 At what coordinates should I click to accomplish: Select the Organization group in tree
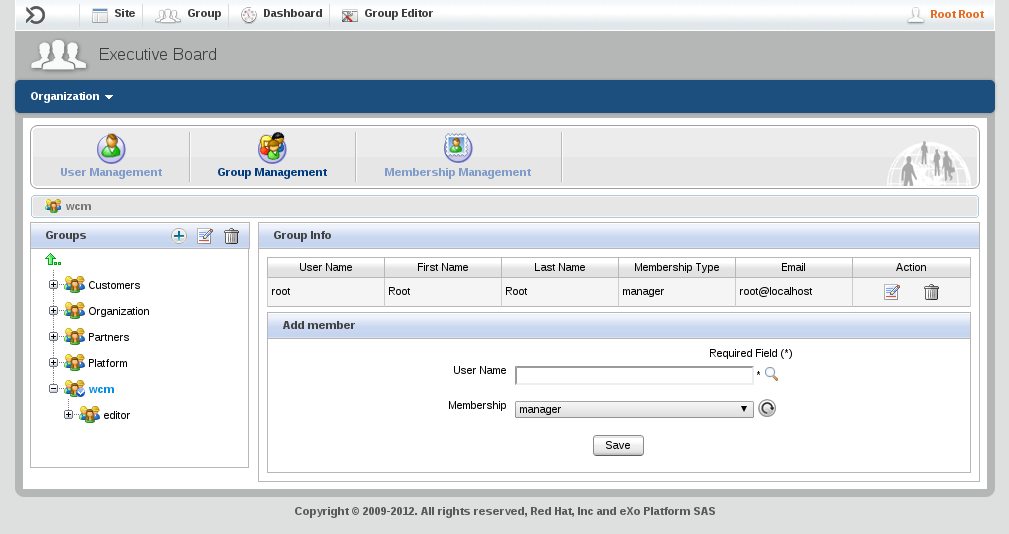(x=119, y=311)
